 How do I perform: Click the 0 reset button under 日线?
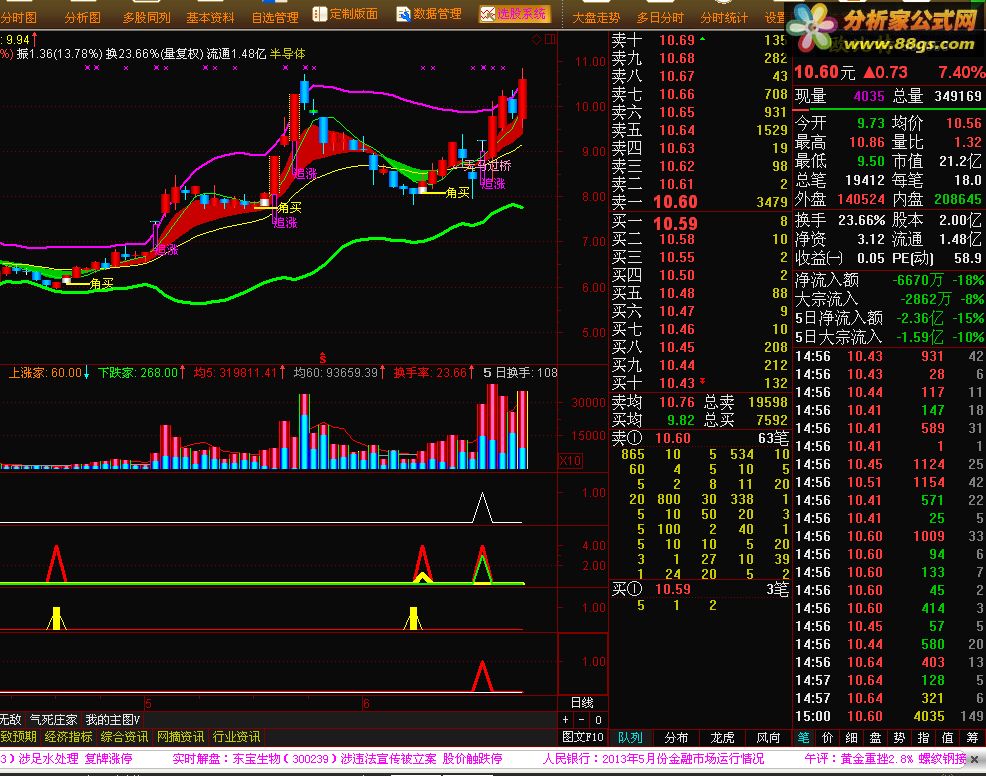(x=598, y=720)
